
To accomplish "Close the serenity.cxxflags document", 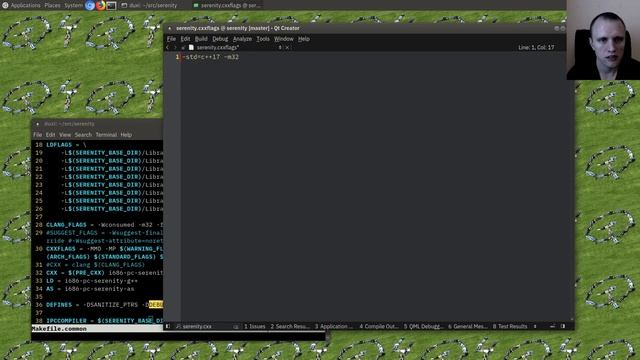I will click(x=287, y=47).
